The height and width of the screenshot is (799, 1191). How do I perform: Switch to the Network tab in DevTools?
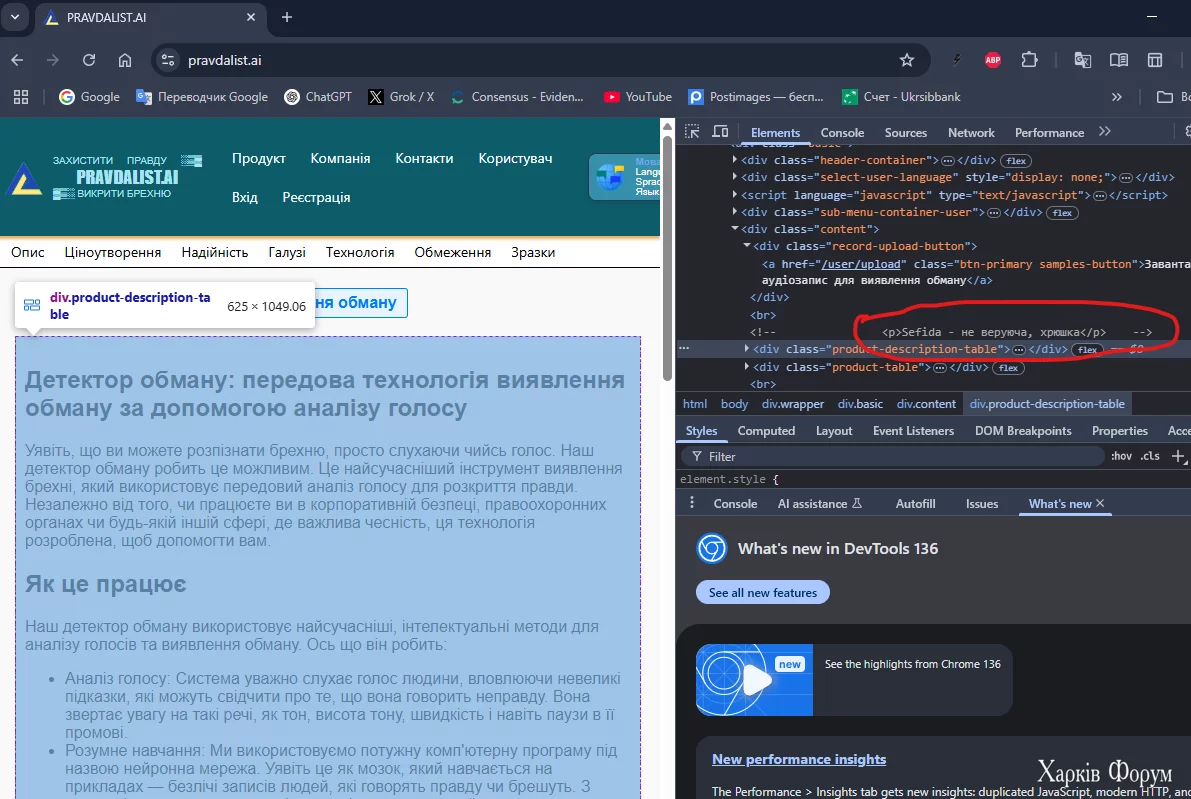point(970,131)
